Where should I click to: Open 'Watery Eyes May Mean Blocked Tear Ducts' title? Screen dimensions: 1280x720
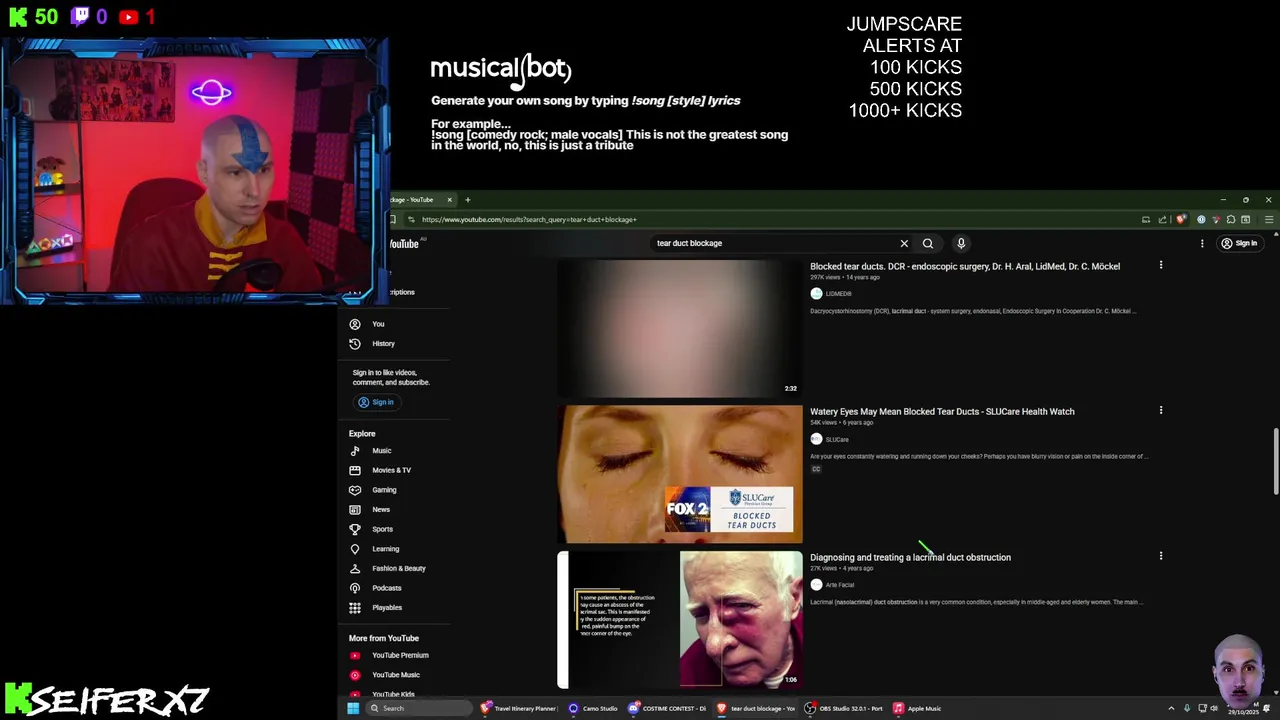coord(942,412)
